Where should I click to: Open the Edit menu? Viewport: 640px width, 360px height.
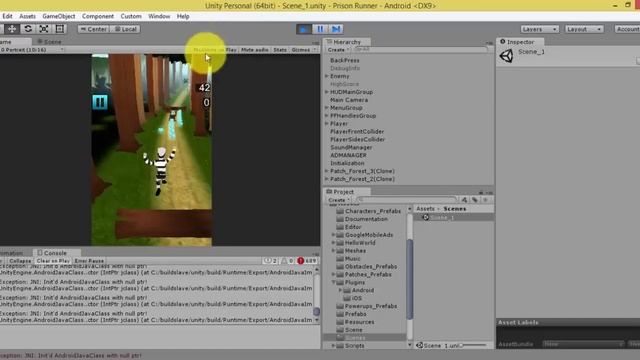(x=7, y=16)
